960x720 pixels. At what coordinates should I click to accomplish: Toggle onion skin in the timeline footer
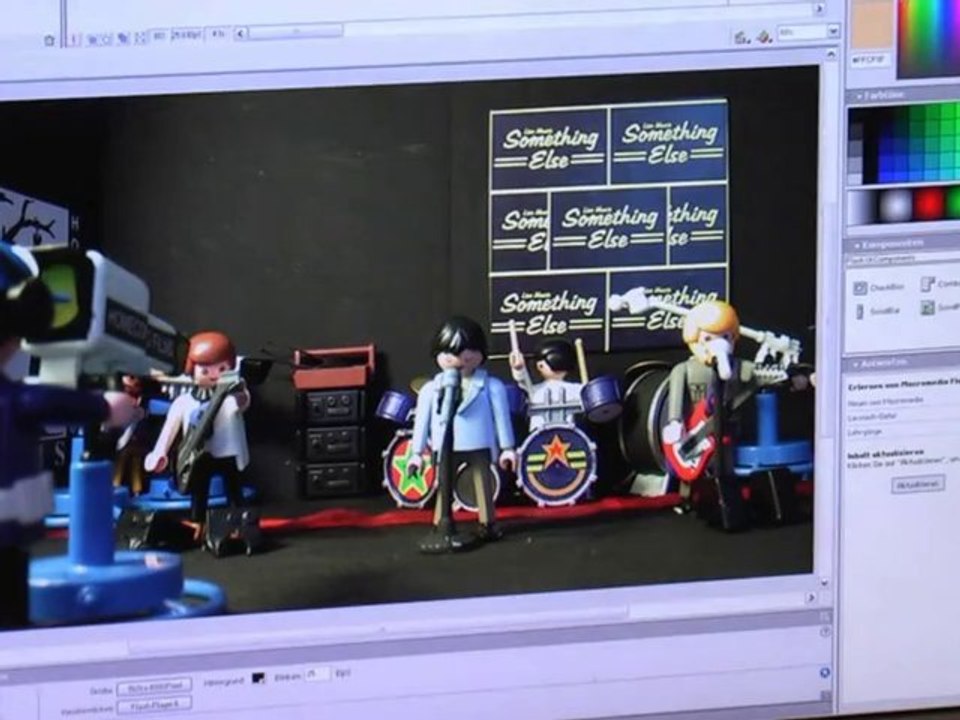coord(92,40)
